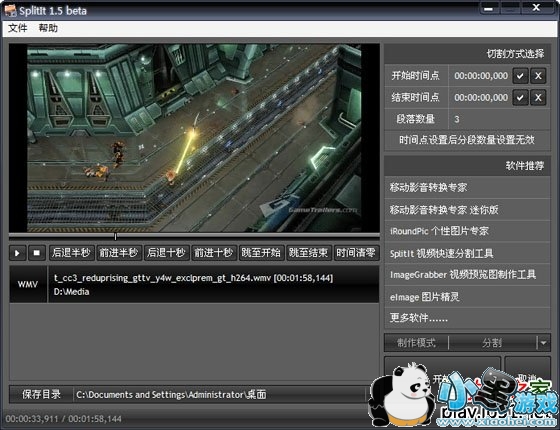Click the 结束时间点 time field

[x=481, y=98]
